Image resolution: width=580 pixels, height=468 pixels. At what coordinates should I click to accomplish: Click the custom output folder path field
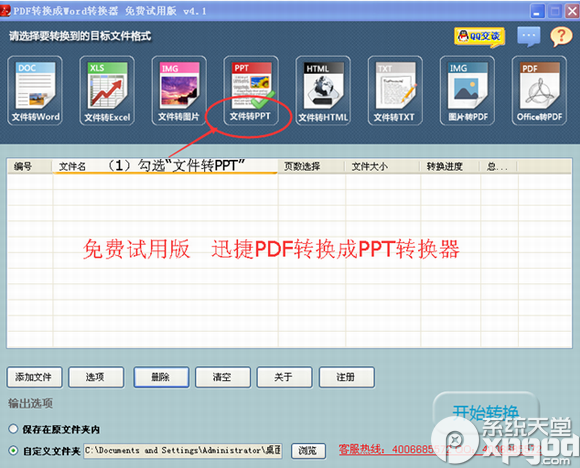tap(183, 451)
